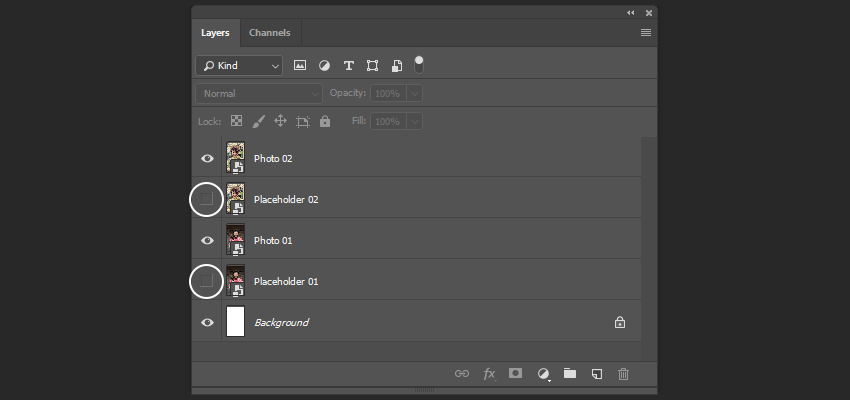Filter layers by type layers icon
Image resolution: width=850 pixels, height=400 pixels.
tap(349, 66)
